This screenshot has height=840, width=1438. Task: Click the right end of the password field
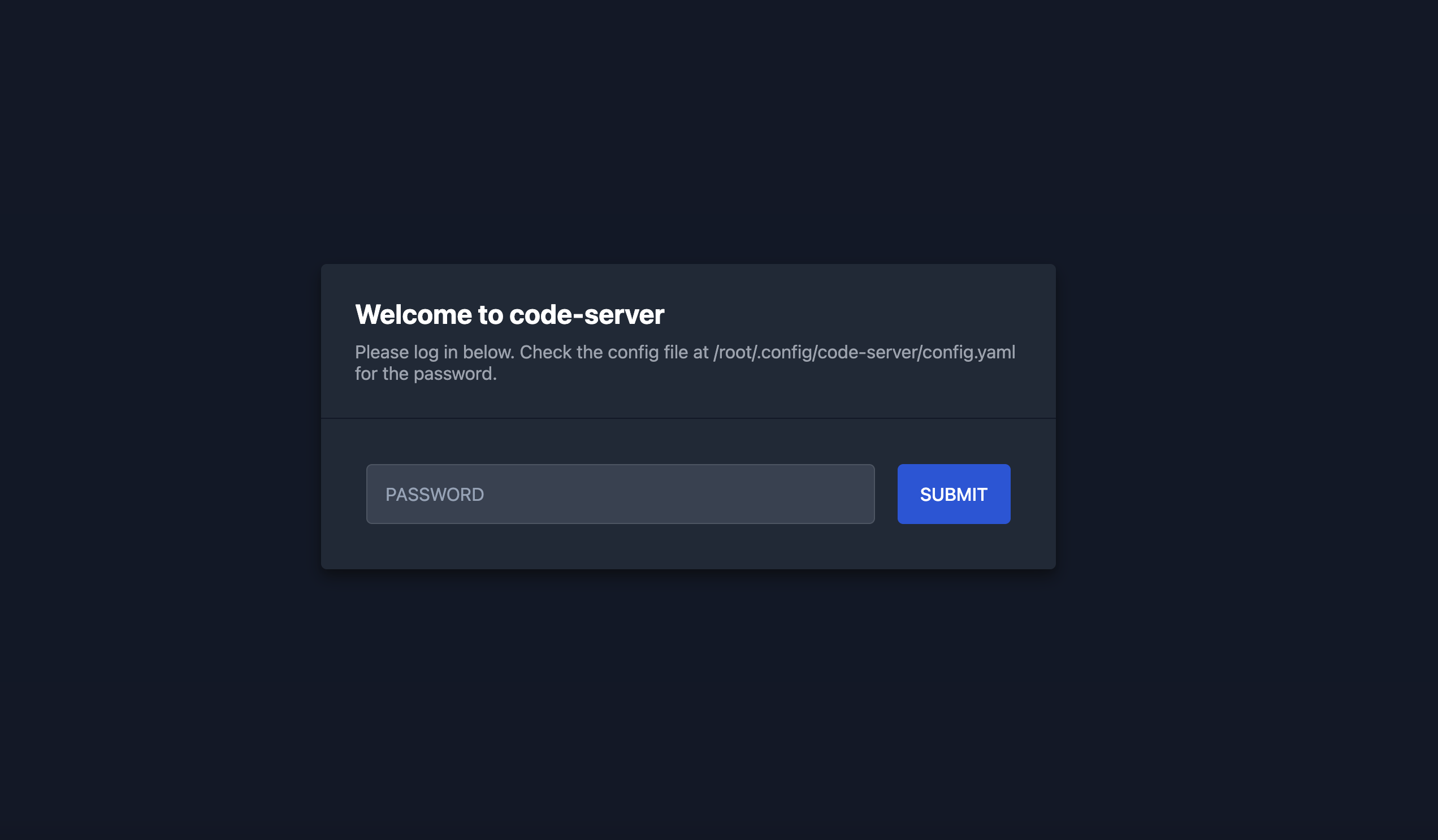(x=850, y=494)
